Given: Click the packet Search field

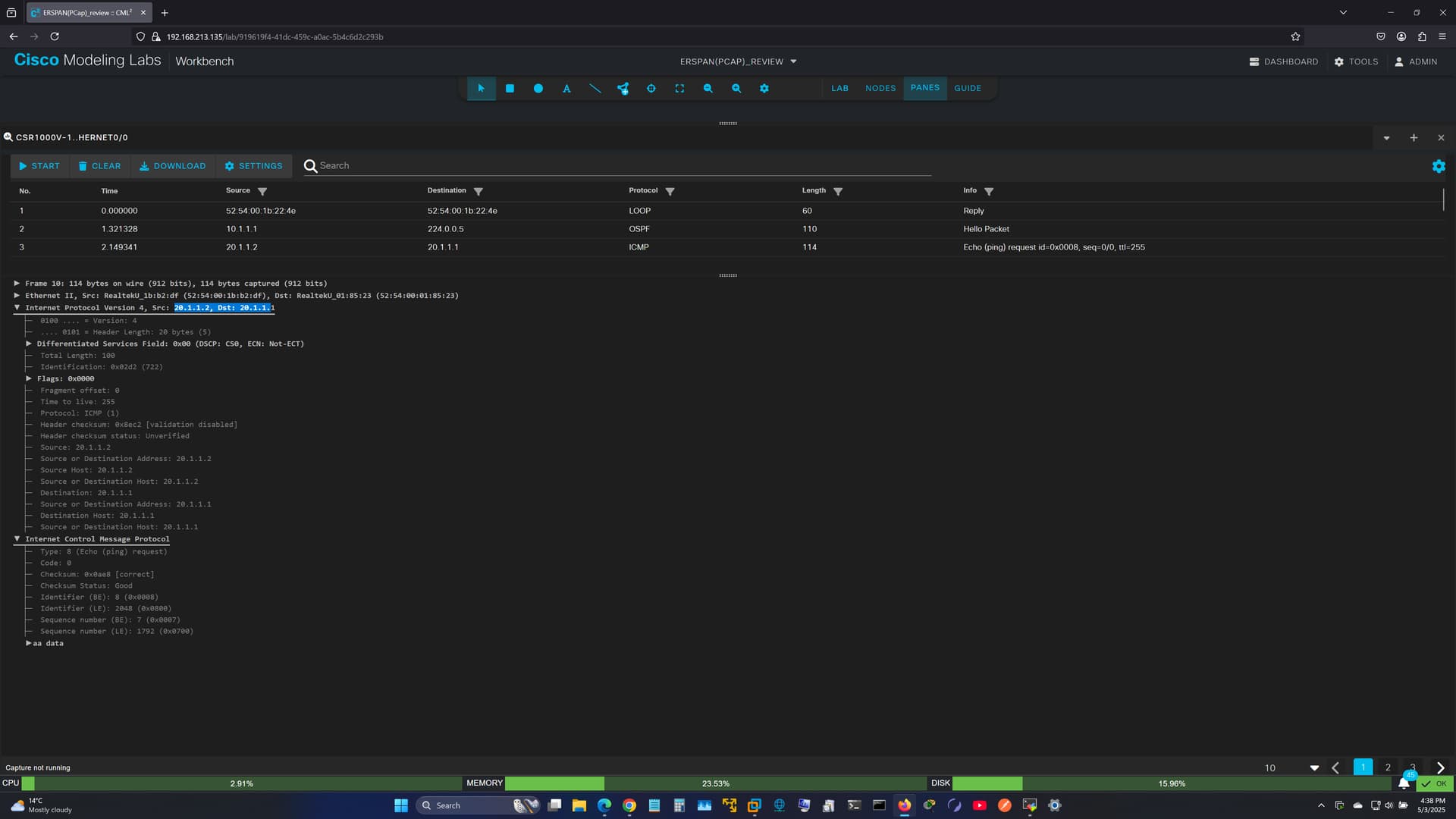Looking at the screenshot, I should [618, 165].
